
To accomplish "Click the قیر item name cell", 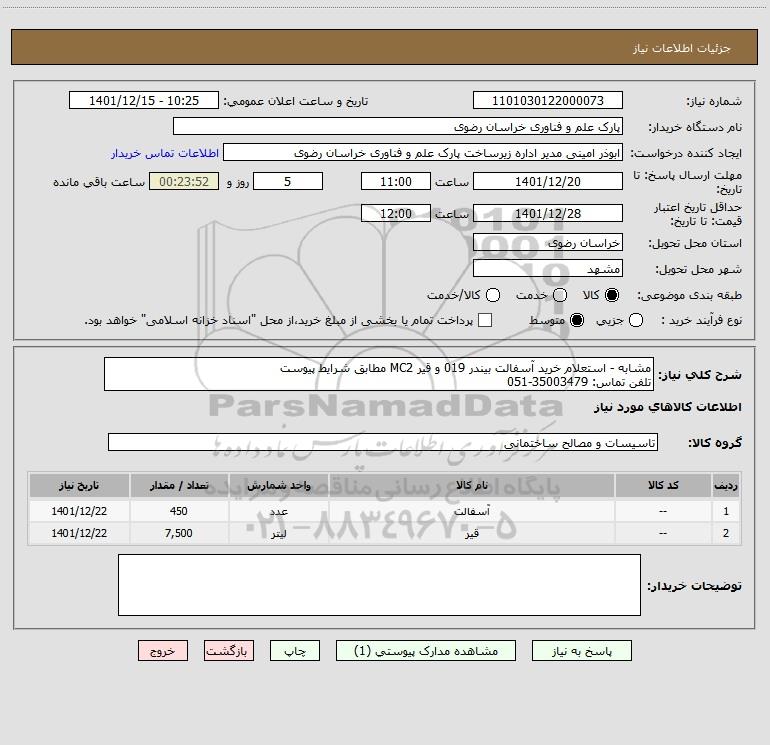I will tap(471, 533).
